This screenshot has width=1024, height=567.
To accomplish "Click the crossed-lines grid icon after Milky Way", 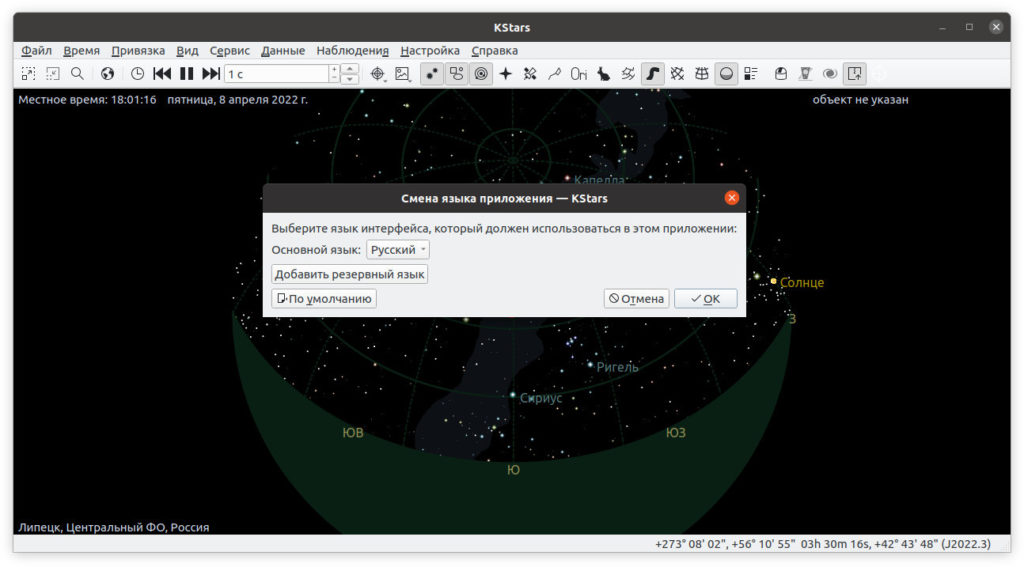I will point(677,74).
